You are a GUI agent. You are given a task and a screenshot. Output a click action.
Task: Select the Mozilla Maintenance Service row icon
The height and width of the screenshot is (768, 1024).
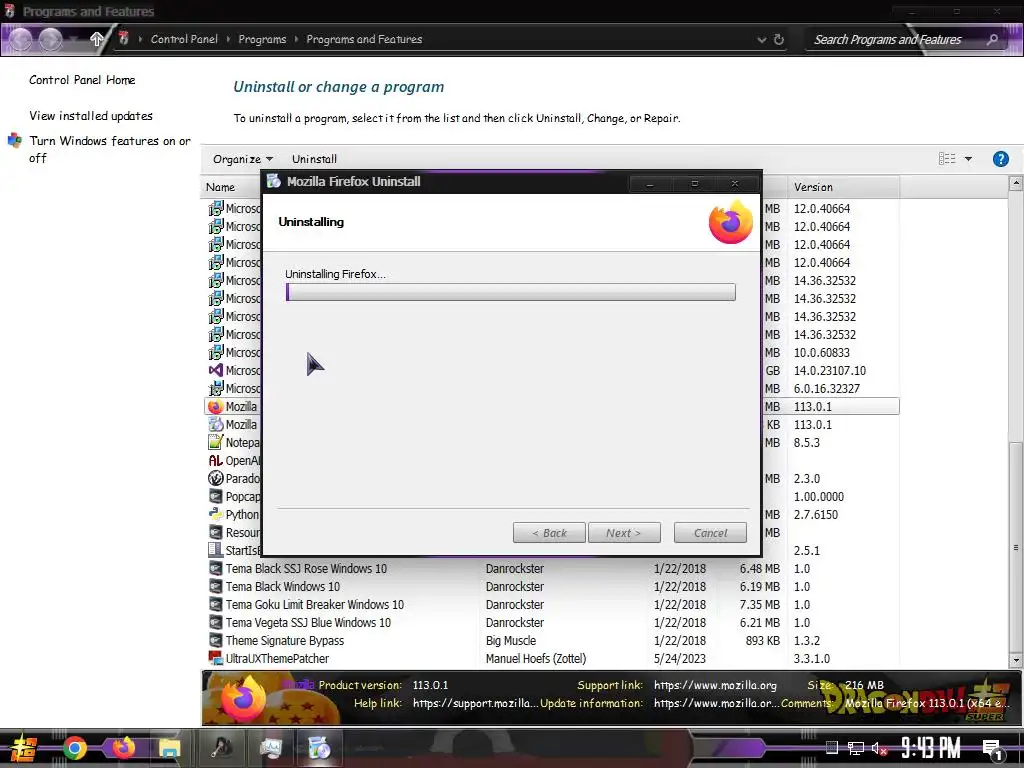click(216, 424)
